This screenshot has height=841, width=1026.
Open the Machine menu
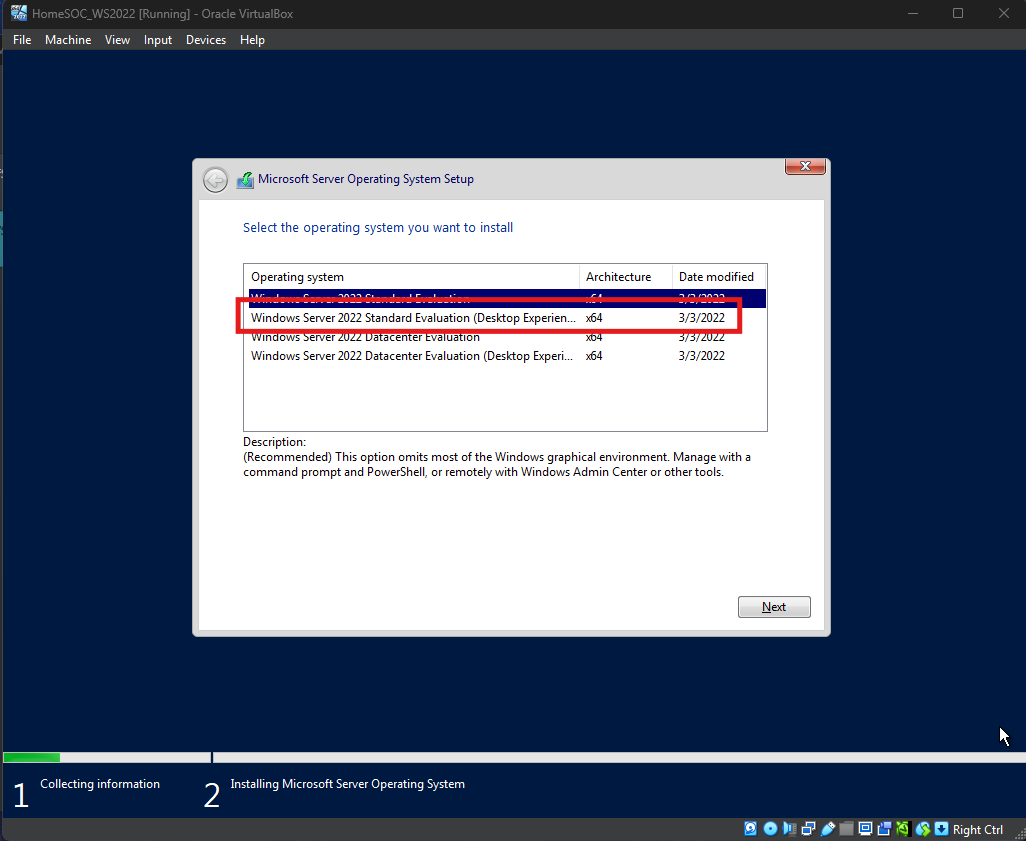coord(68,40)
